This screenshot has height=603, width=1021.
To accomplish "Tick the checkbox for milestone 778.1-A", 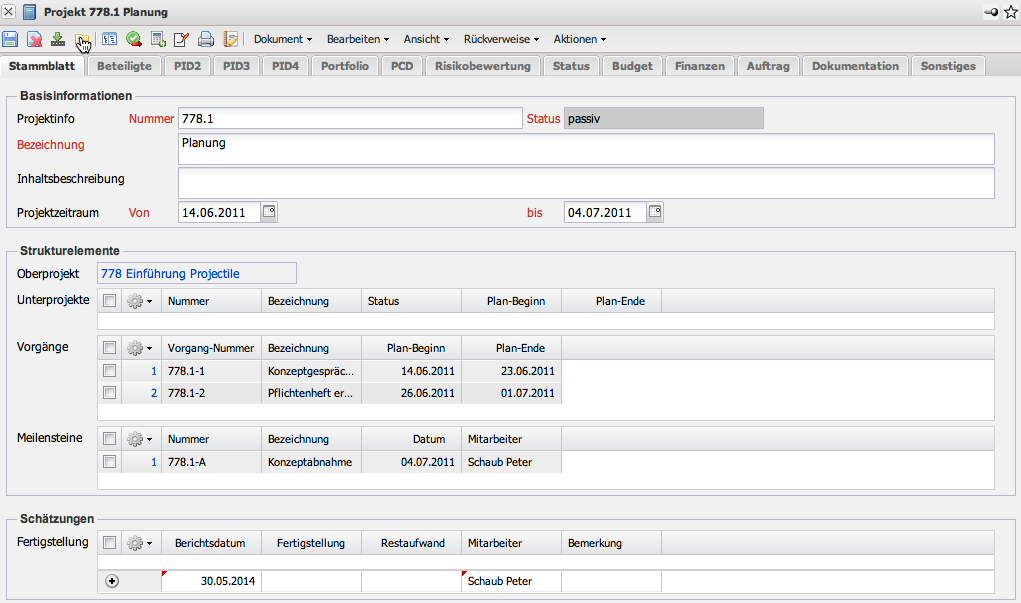I will pyautogui.click(x=109, y=462).
